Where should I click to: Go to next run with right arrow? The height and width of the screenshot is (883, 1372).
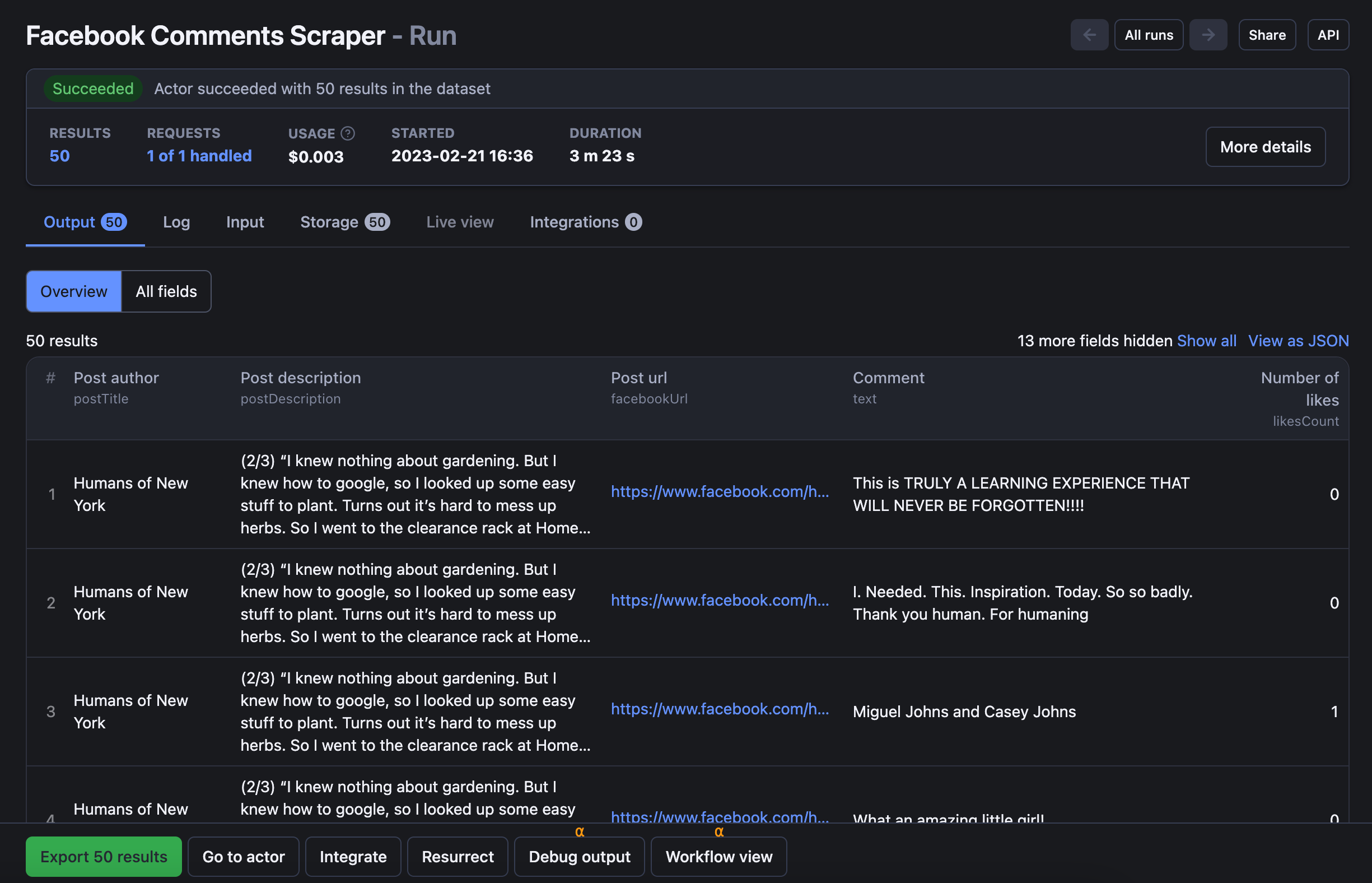click(x=1207, y=35)
